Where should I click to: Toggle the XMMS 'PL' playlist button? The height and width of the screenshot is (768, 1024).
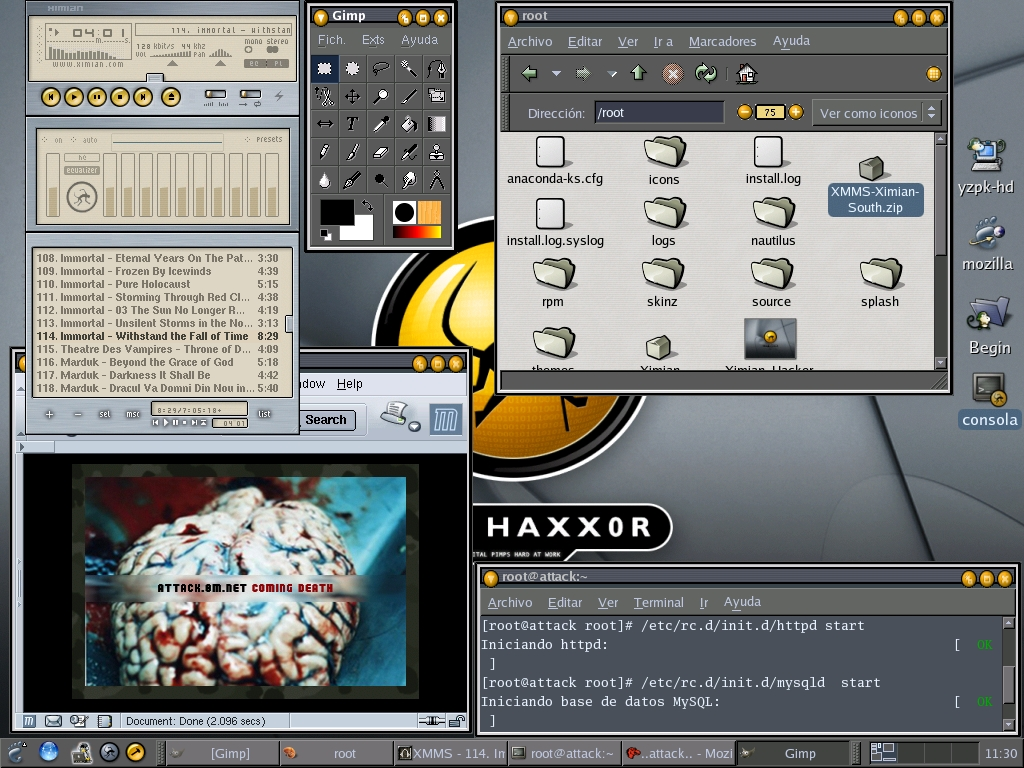point(278,63)
